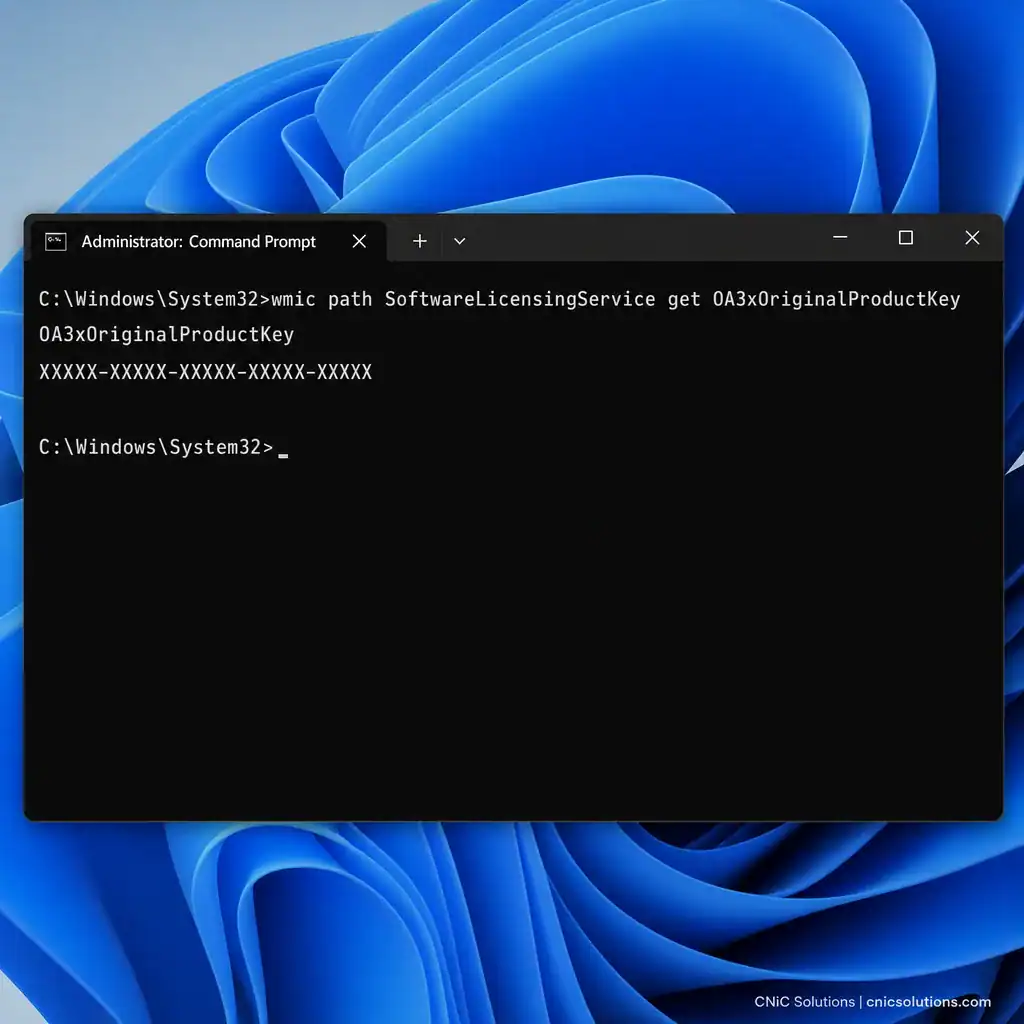Maximize the terminal window
1024x1024 pixels.
click(x=906, y=238)
